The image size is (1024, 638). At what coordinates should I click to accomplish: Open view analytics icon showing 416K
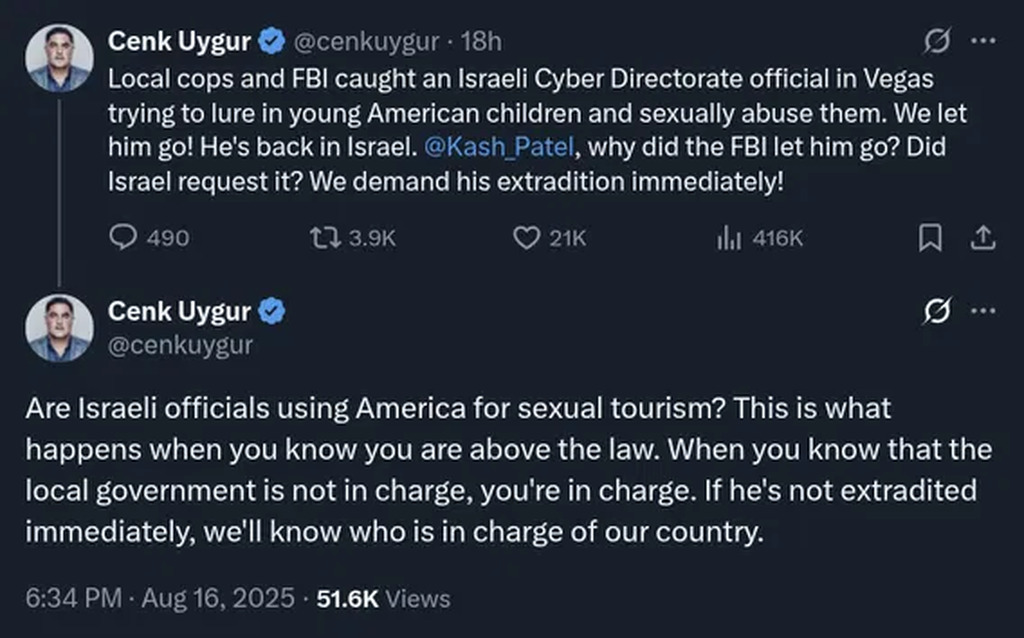point(728,238)
